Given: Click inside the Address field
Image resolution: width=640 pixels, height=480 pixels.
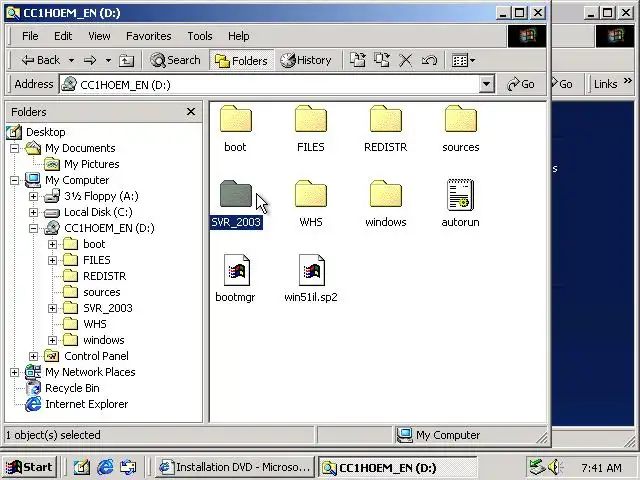Looking at the screenshot, I should point(269,84).
